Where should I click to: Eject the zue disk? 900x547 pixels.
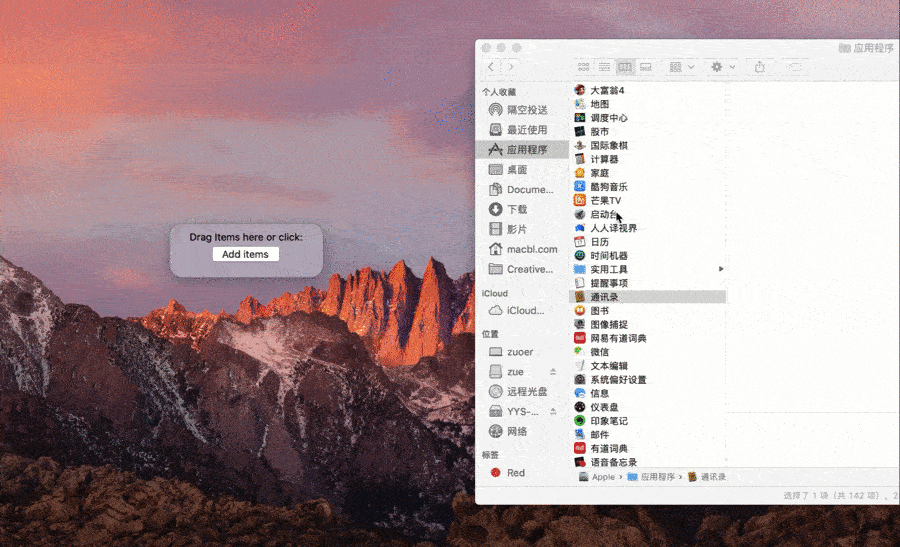tap(553, 372)
